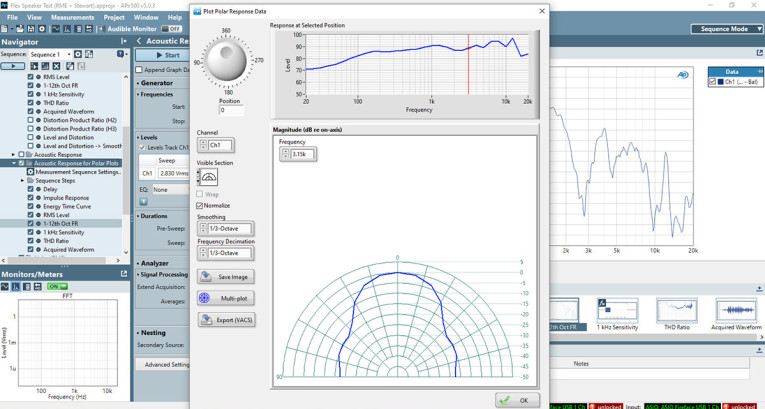Collapse Acoustic Response for Polar Plots node
The width and height of the screenshot is (765, 409).
pyautogui.click(x=13, y=163)
